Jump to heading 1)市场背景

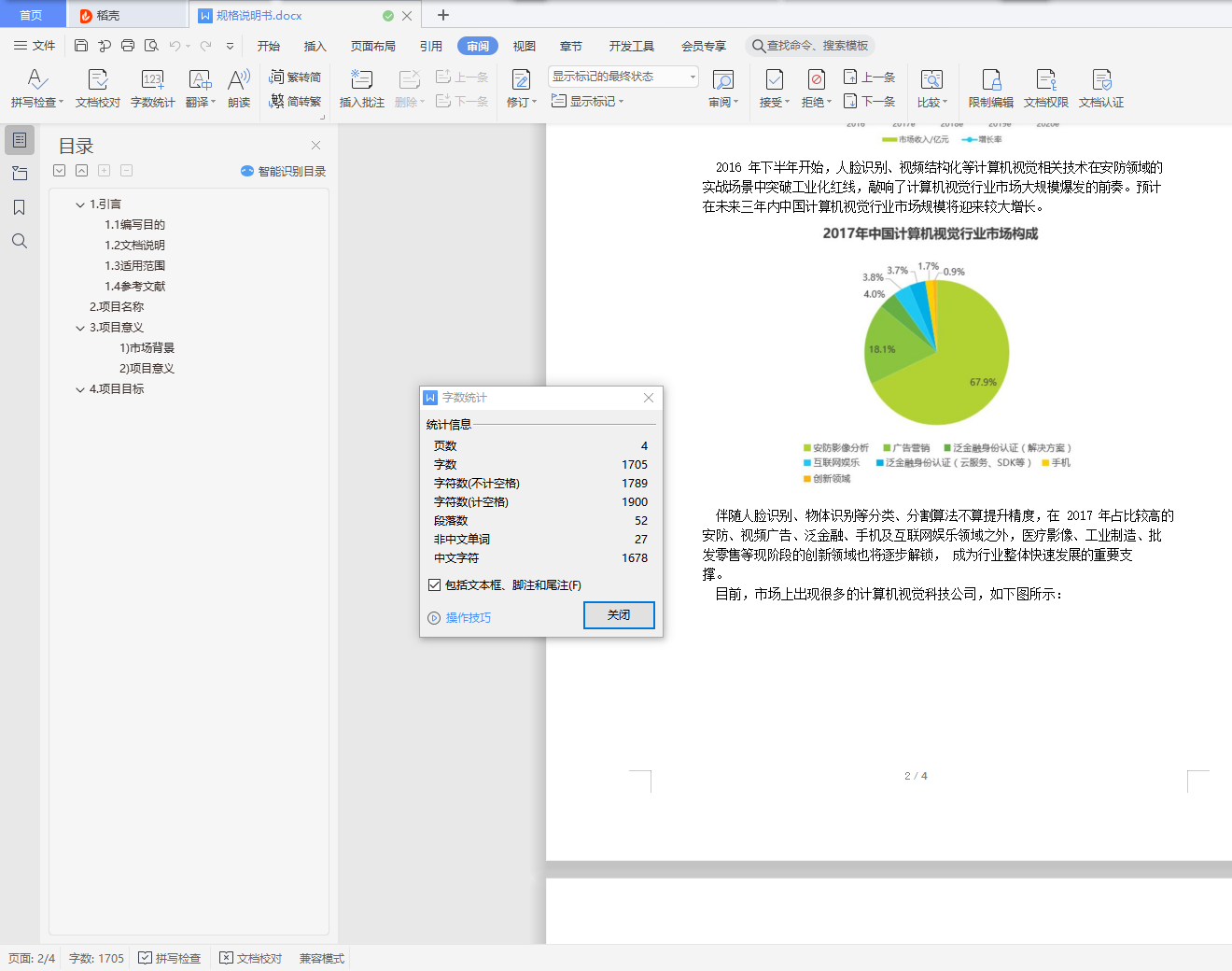click(x=147, y=348)
